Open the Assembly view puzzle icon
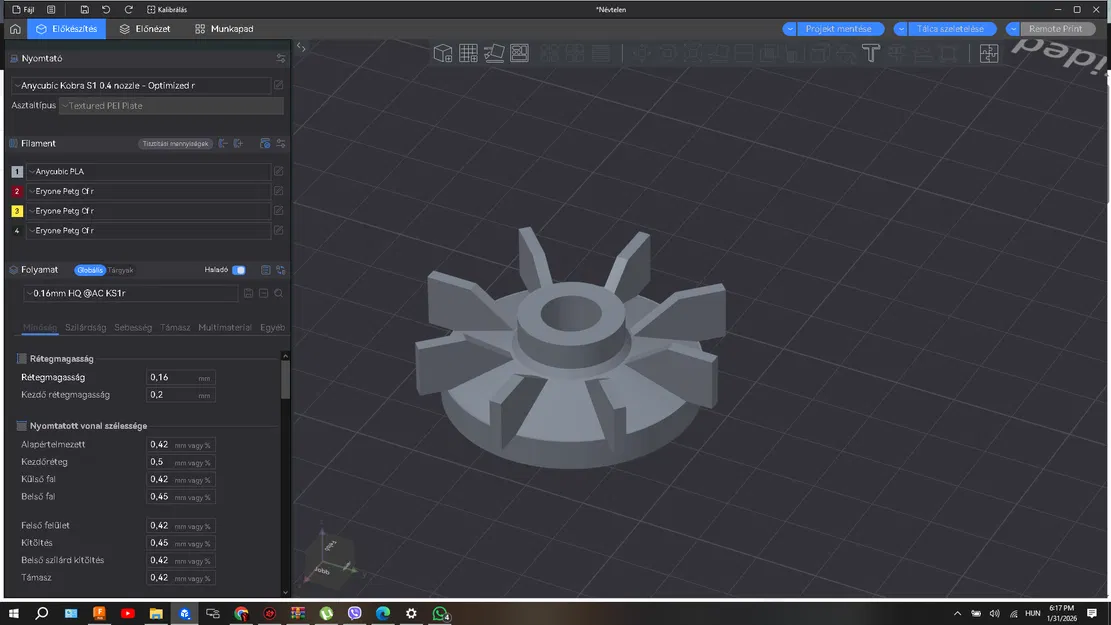This screenshot has width=1111, height=625. (x=988, y=53)
